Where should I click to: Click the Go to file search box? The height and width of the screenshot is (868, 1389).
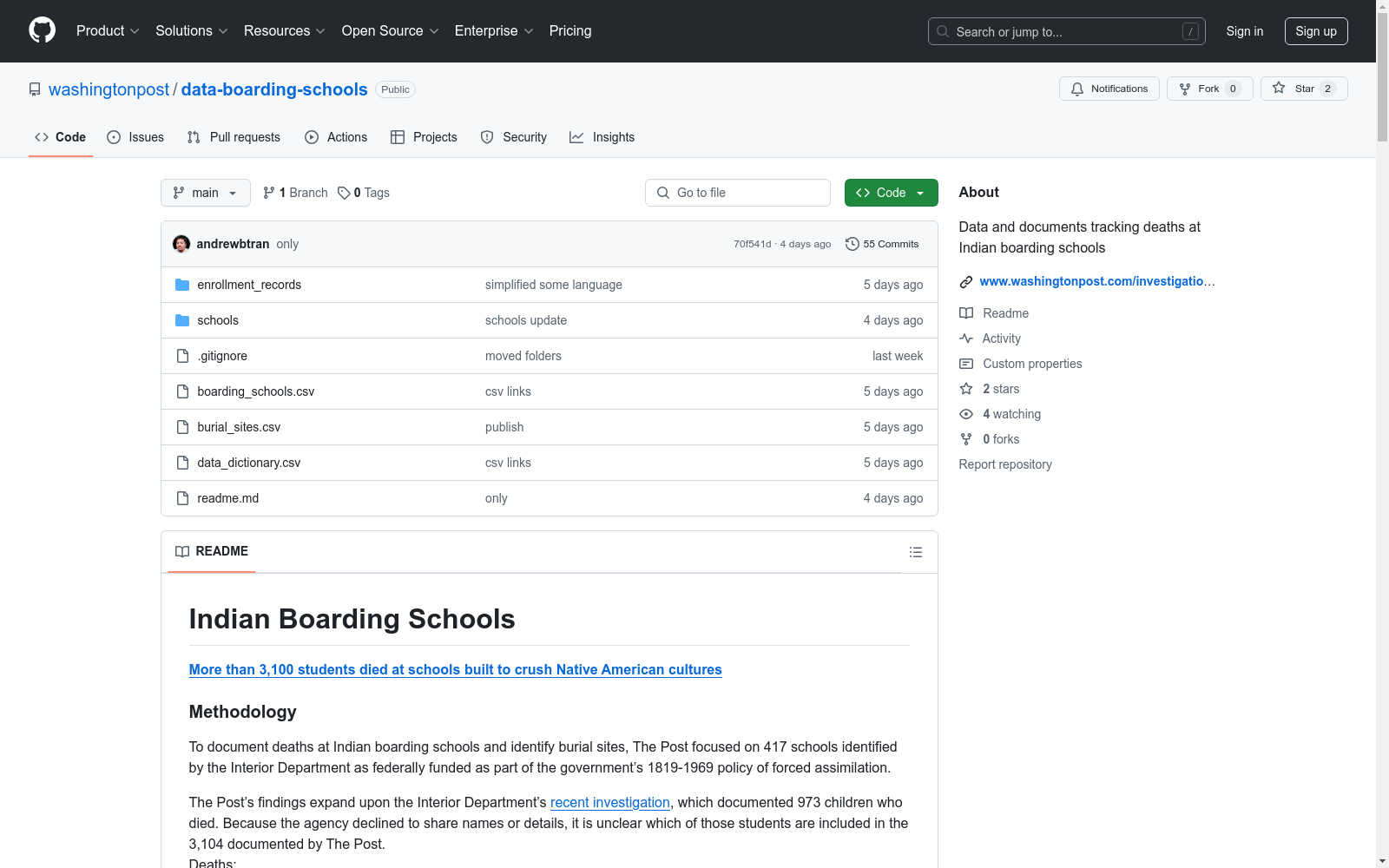(738, 193)
